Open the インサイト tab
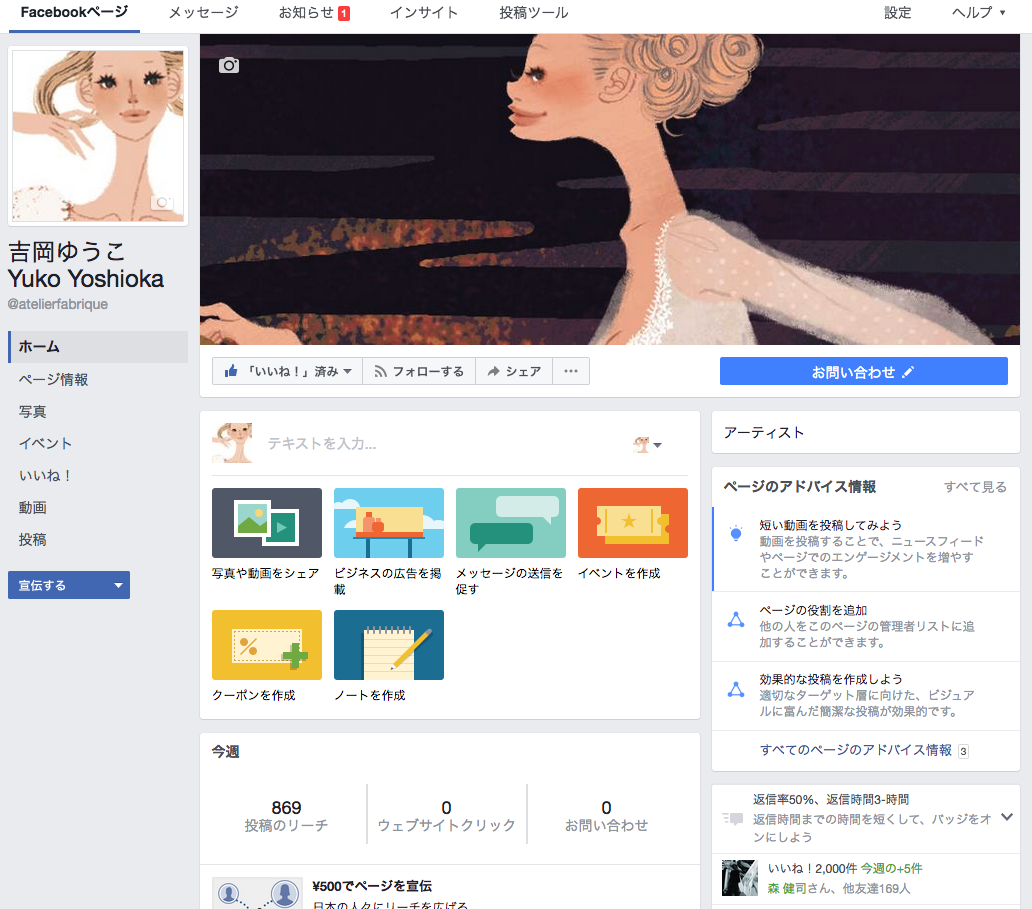The image size is (1032, 909). click(424, 13)
